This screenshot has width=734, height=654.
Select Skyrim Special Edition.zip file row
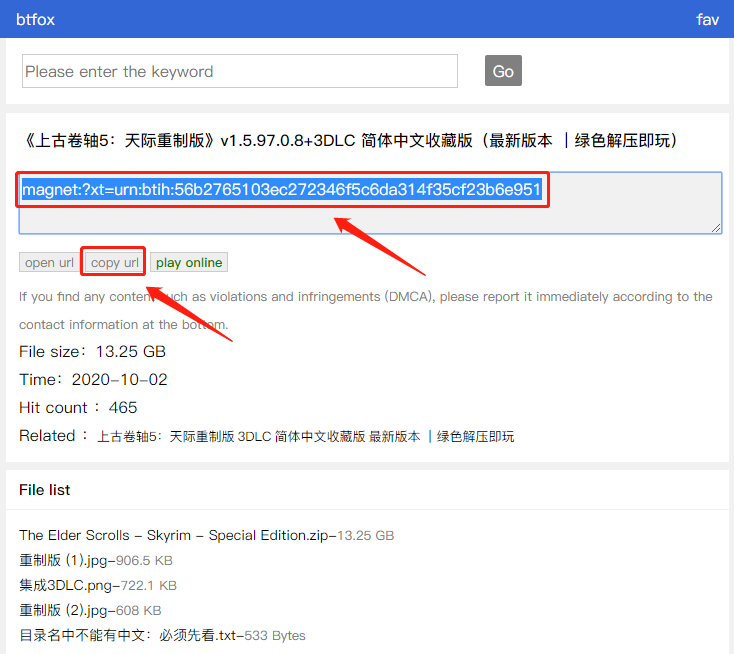tap(206, 536)
